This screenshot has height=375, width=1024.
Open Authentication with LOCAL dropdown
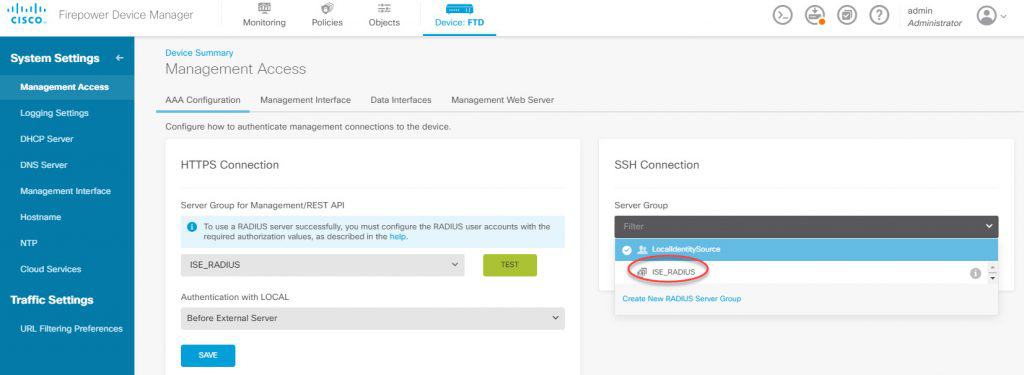point(373,318)
